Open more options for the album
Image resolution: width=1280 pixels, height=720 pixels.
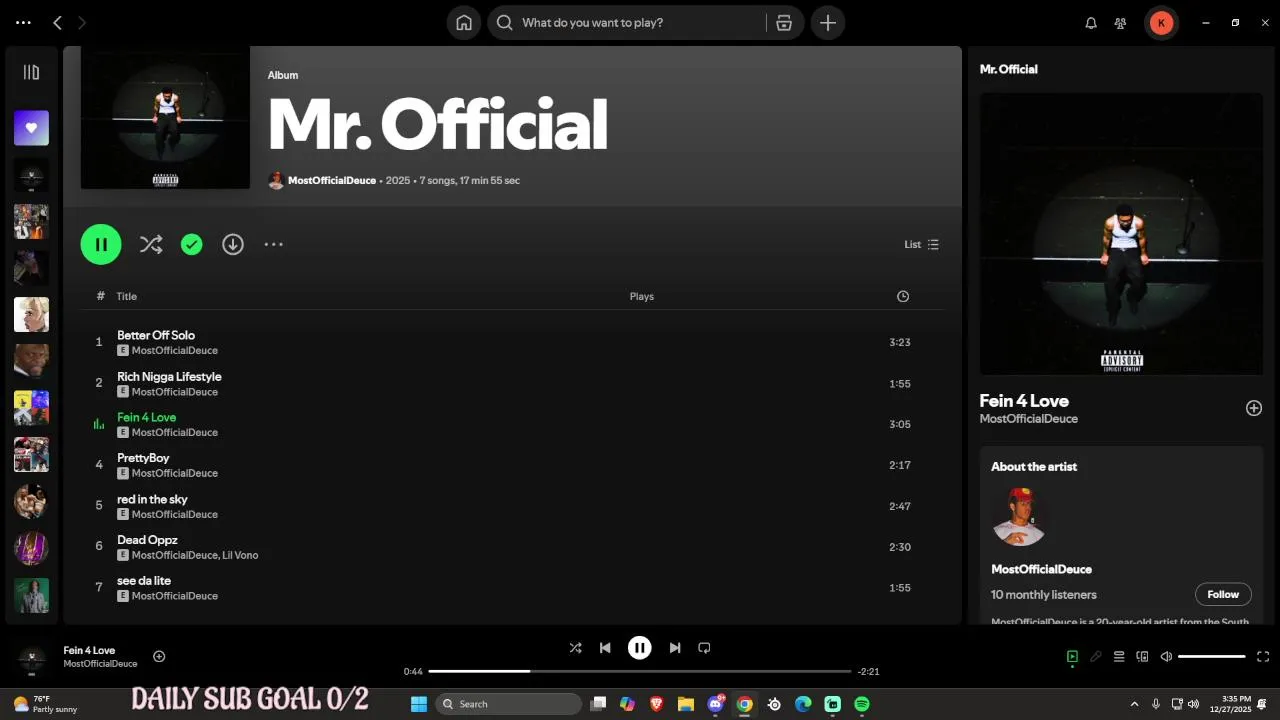click(x=274, y=244)
